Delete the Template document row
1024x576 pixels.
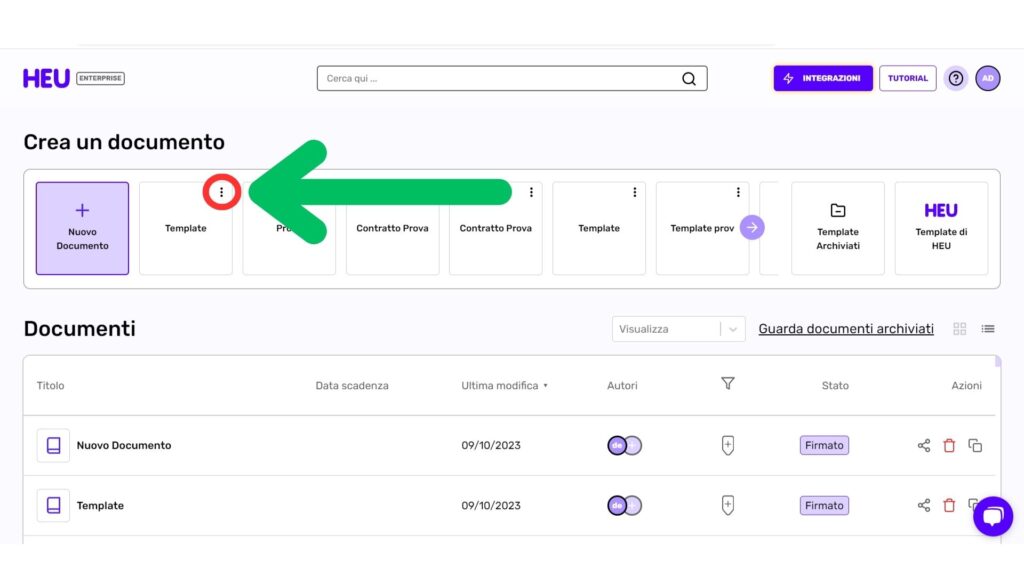tap(949, 505)
